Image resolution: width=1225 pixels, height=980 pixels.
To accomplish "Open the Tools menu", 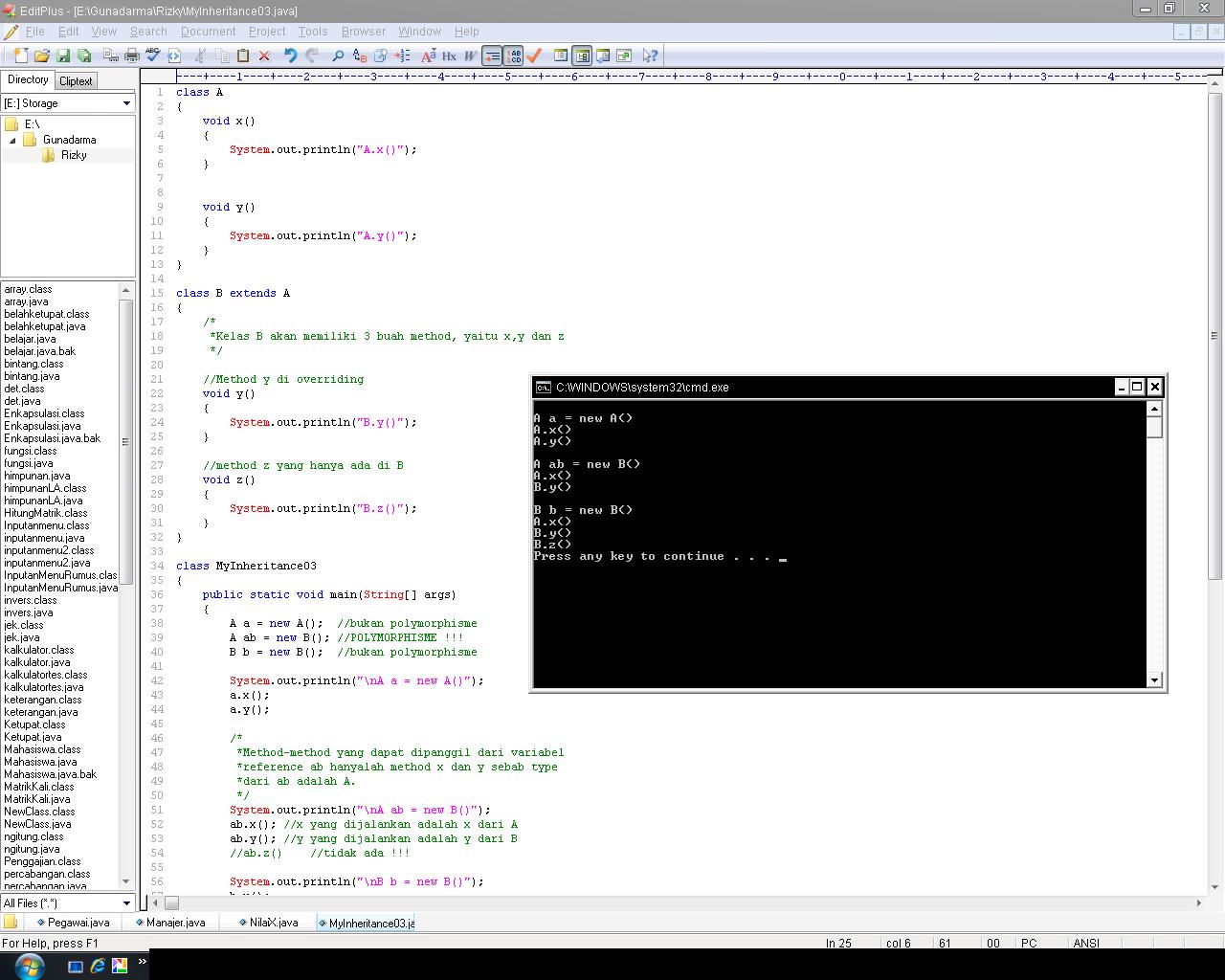I will (x=312, y=32).
